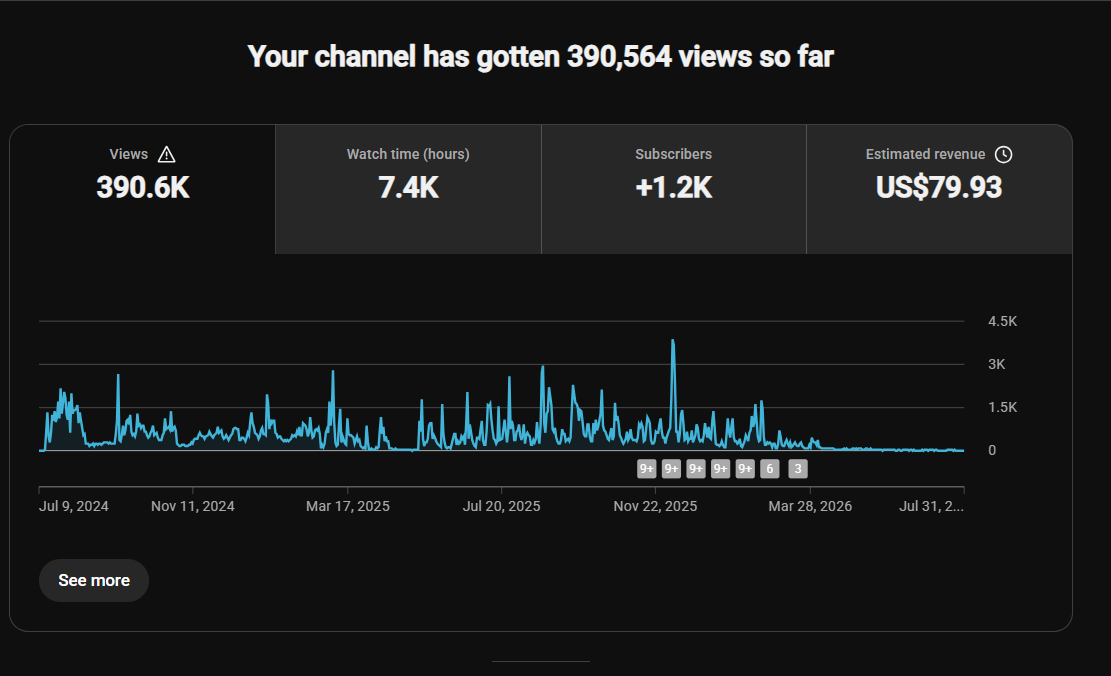Click the tallest spike peak on the views chart
The width and height of the screenshot is (1111, 676).
point(673,342)
